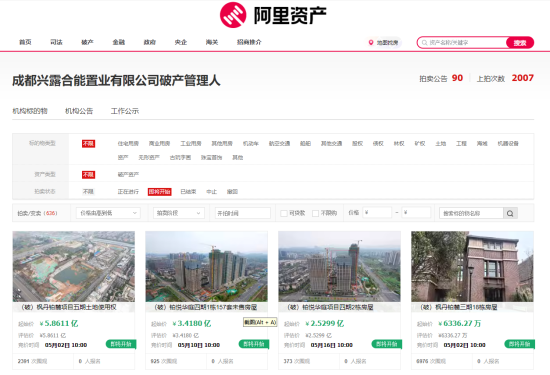Open the 海关 nav item
The height and width of the screenshot is (375, 550).
tap(212, 42)
